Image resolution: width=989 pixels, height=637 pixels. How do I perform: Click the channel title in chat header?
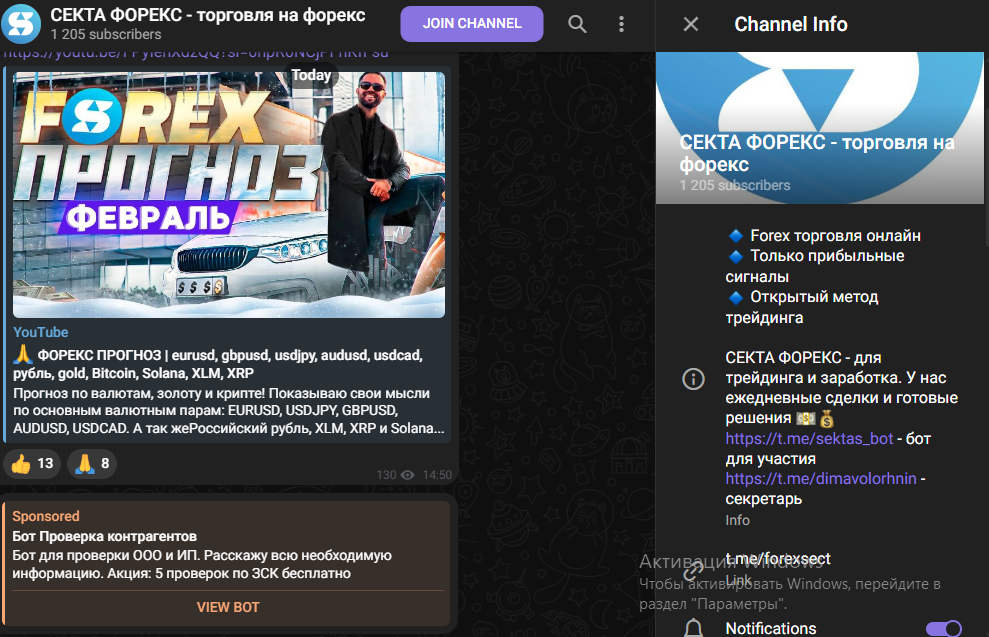click(x=208, y=15)
